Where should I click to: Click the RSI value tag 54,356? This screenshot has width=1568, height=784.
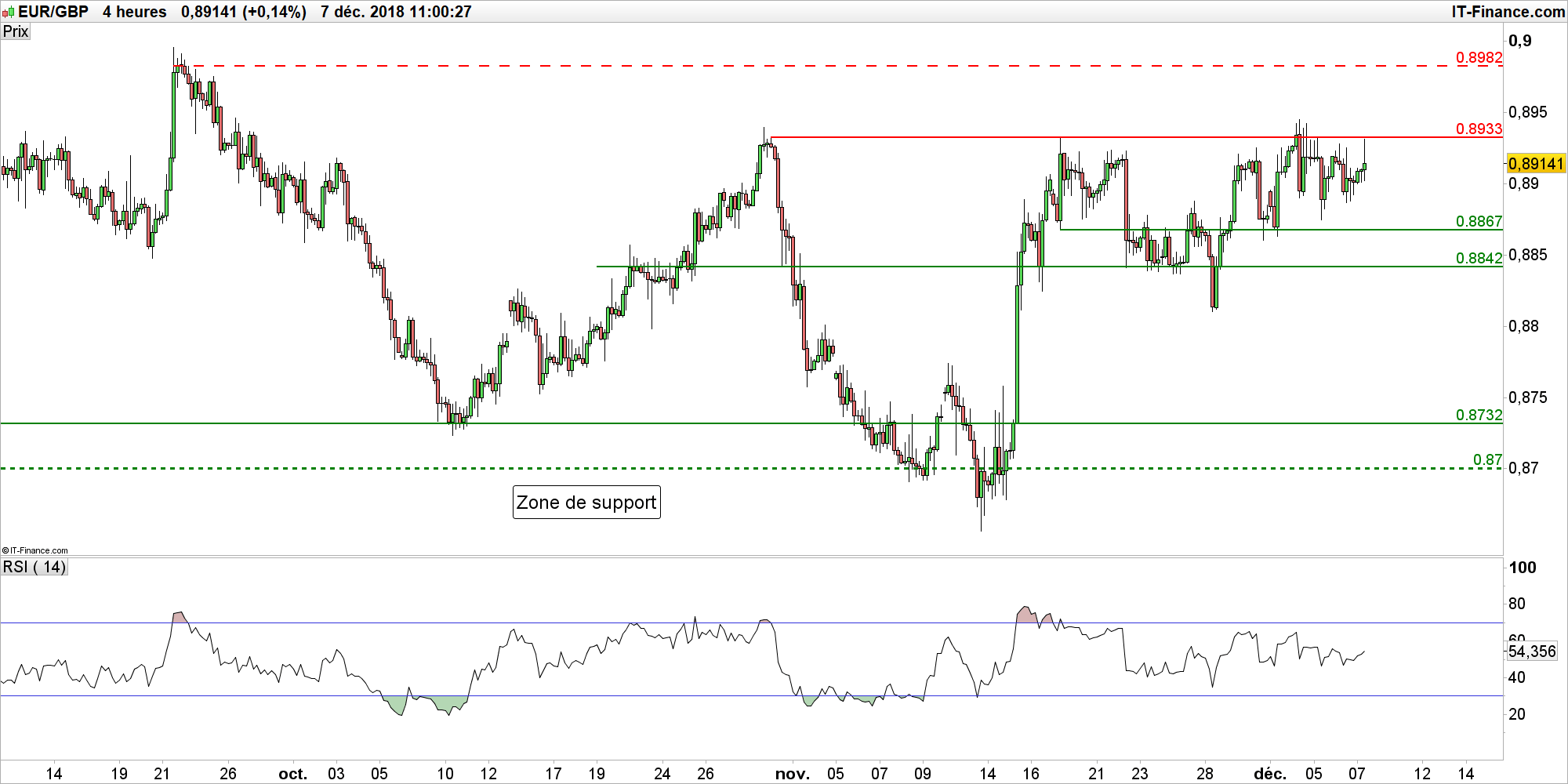click(x=1533, y=652)
